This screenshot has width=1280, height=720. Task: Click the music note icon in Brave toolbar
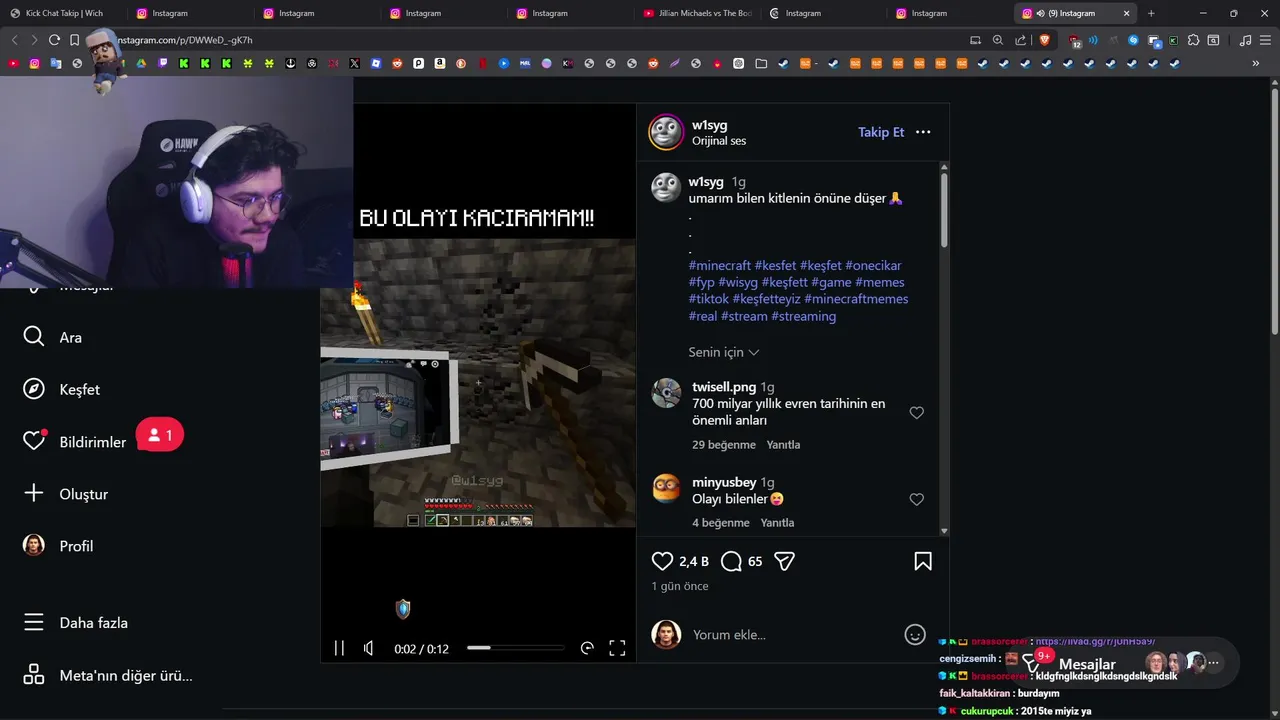click(x=1245, y=40)
